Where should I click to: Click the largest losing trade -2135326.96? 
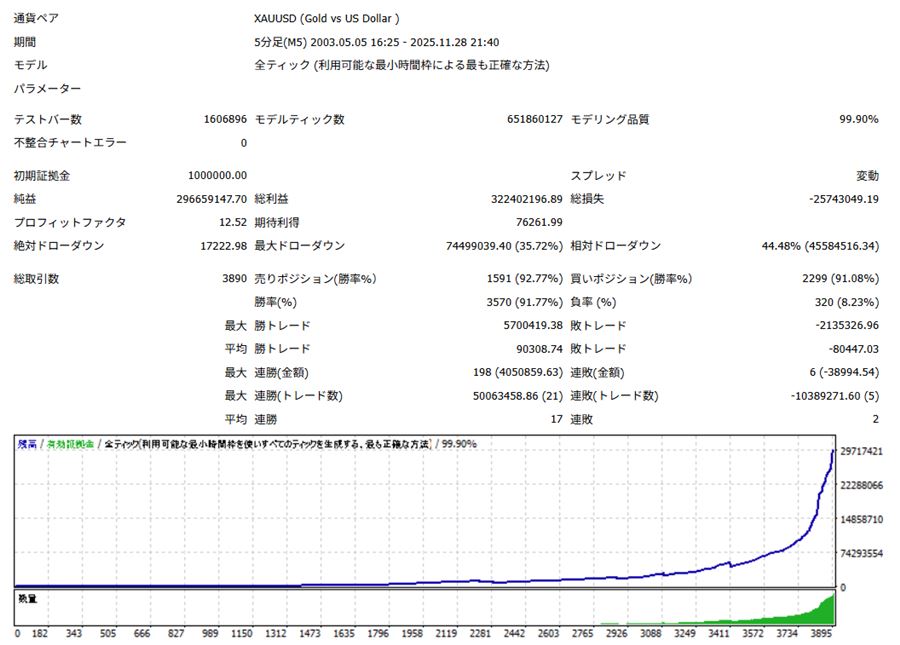tap(847, 325)
